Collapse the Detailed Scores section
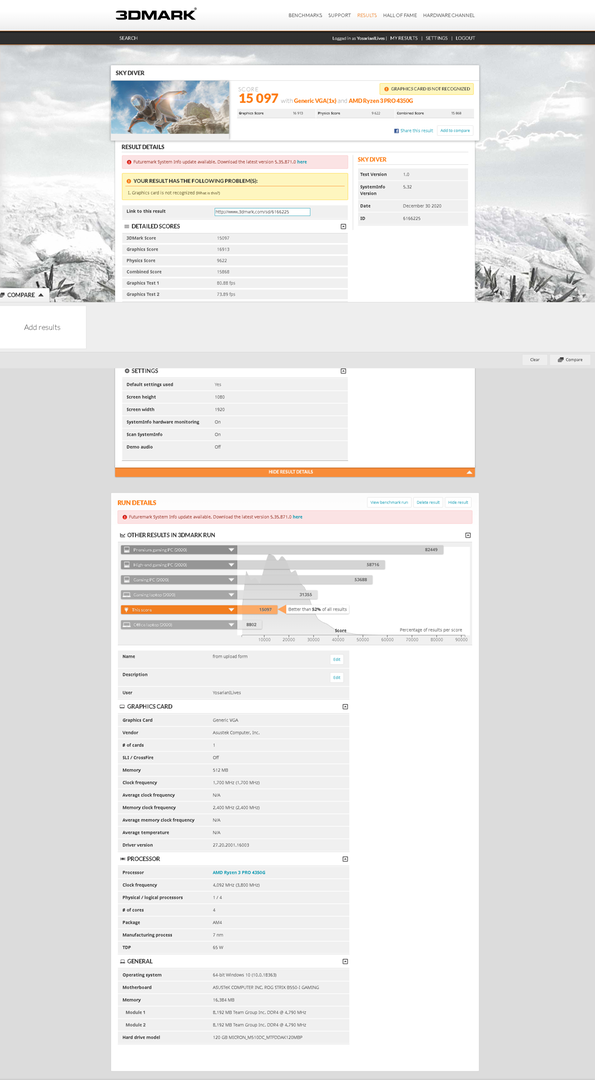The width and height of the screenshot is (595, 1080). (343, 227)
